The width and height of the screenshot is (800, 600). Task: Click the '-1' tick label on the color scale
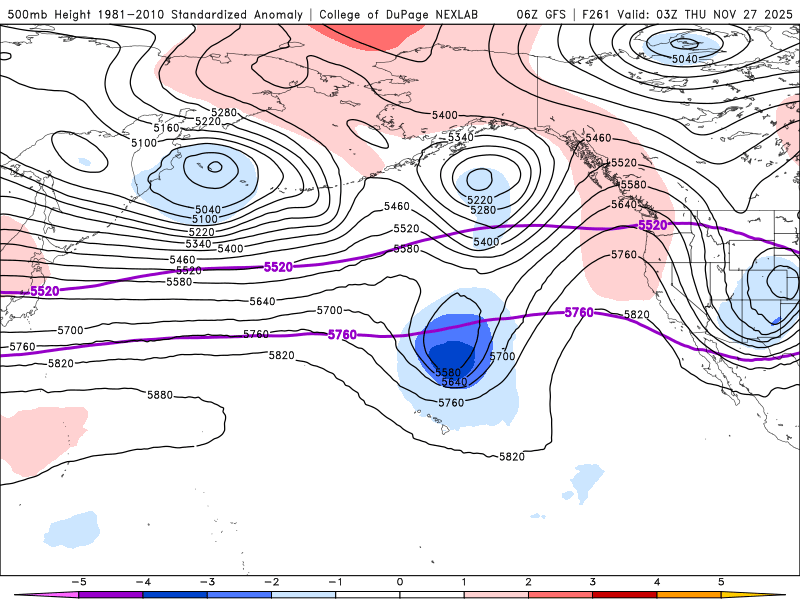pyautogui.click(x=335, y=582)
